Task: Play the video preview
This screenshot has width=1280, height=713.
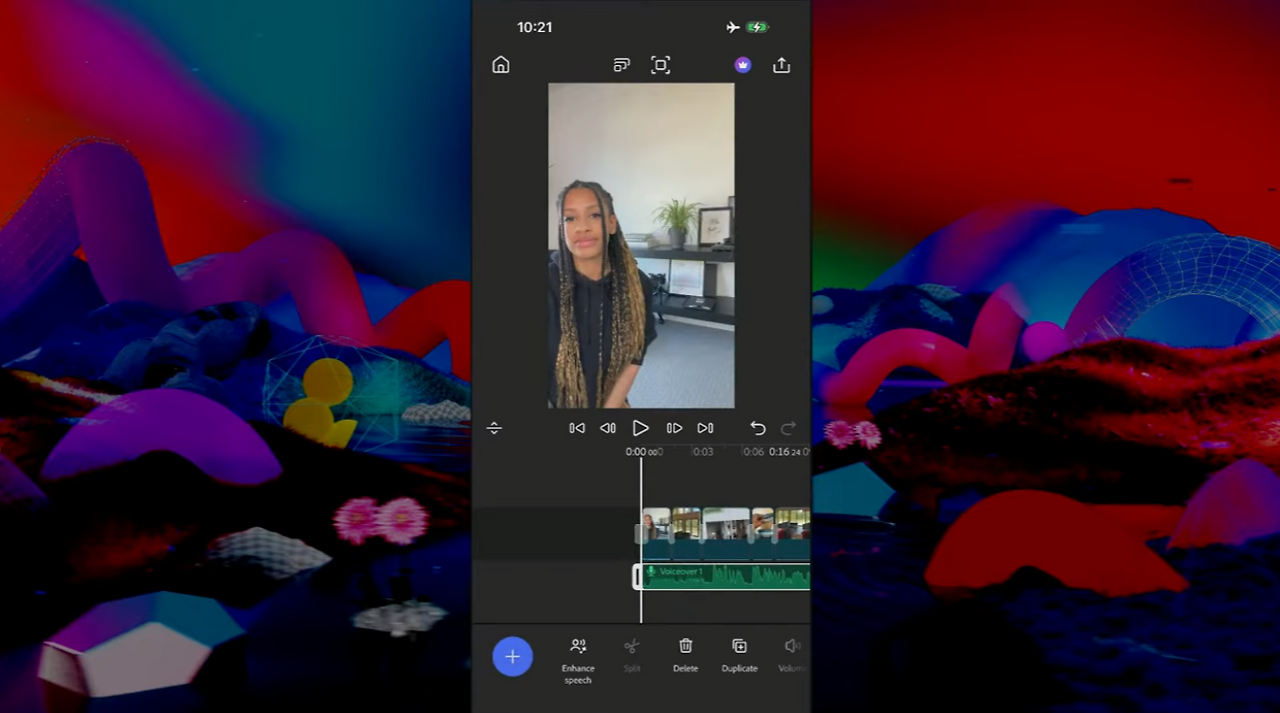Action: [641, 428]
